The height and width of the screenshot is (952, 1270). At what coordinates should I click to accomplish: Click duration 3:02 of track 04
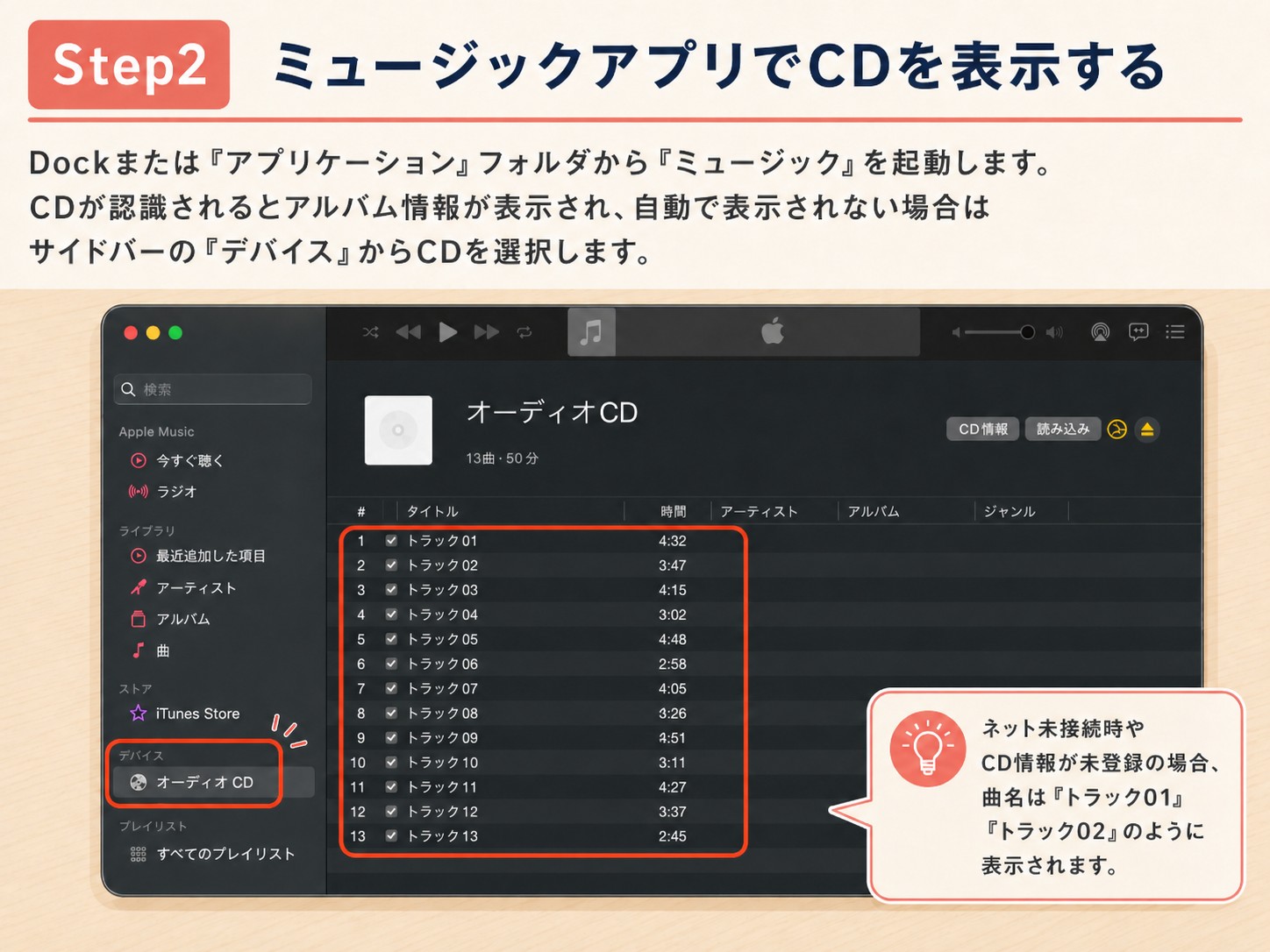[x=673, y=615]
